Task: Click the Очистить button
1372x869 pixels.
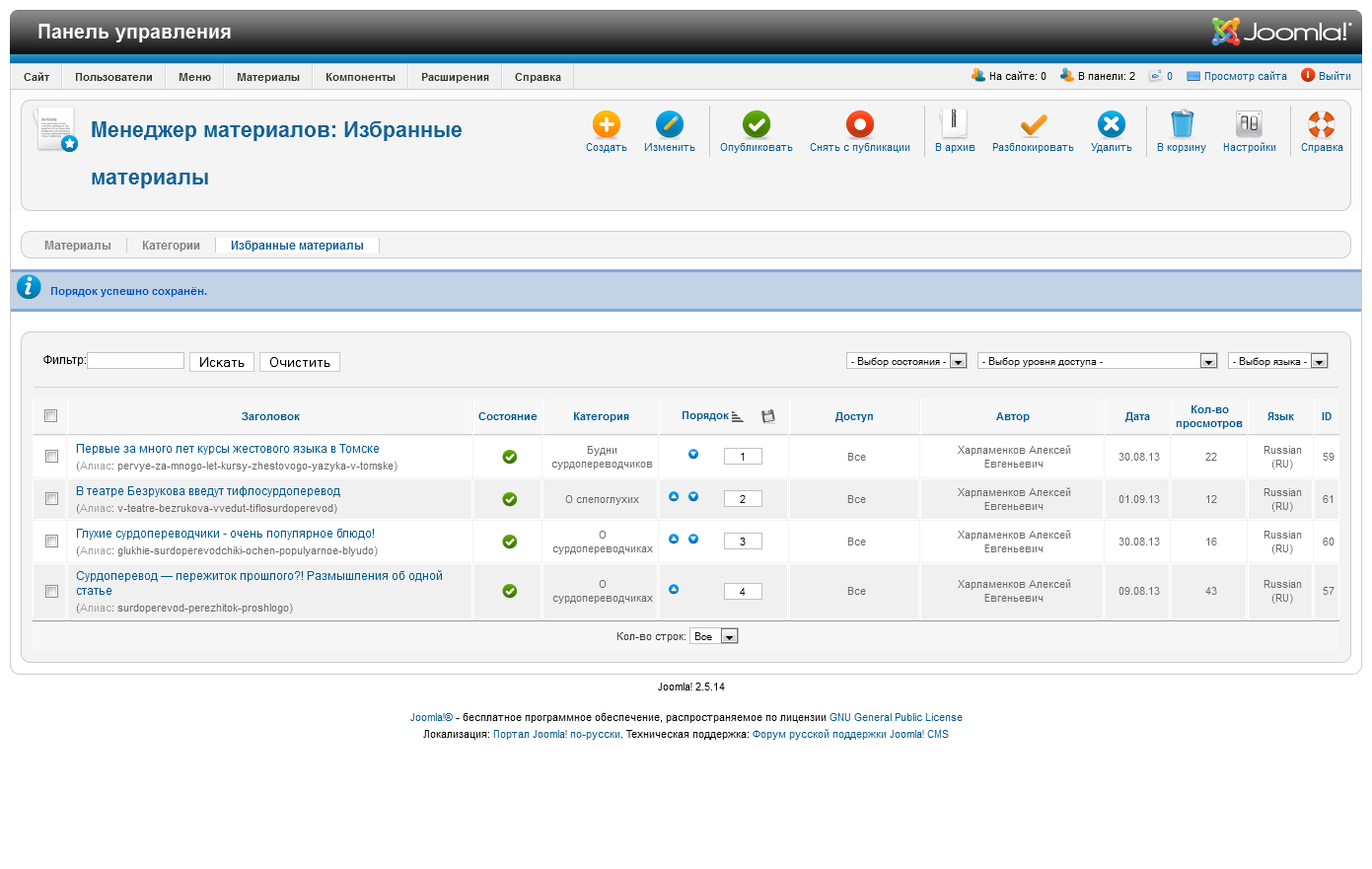Action: 300,362
